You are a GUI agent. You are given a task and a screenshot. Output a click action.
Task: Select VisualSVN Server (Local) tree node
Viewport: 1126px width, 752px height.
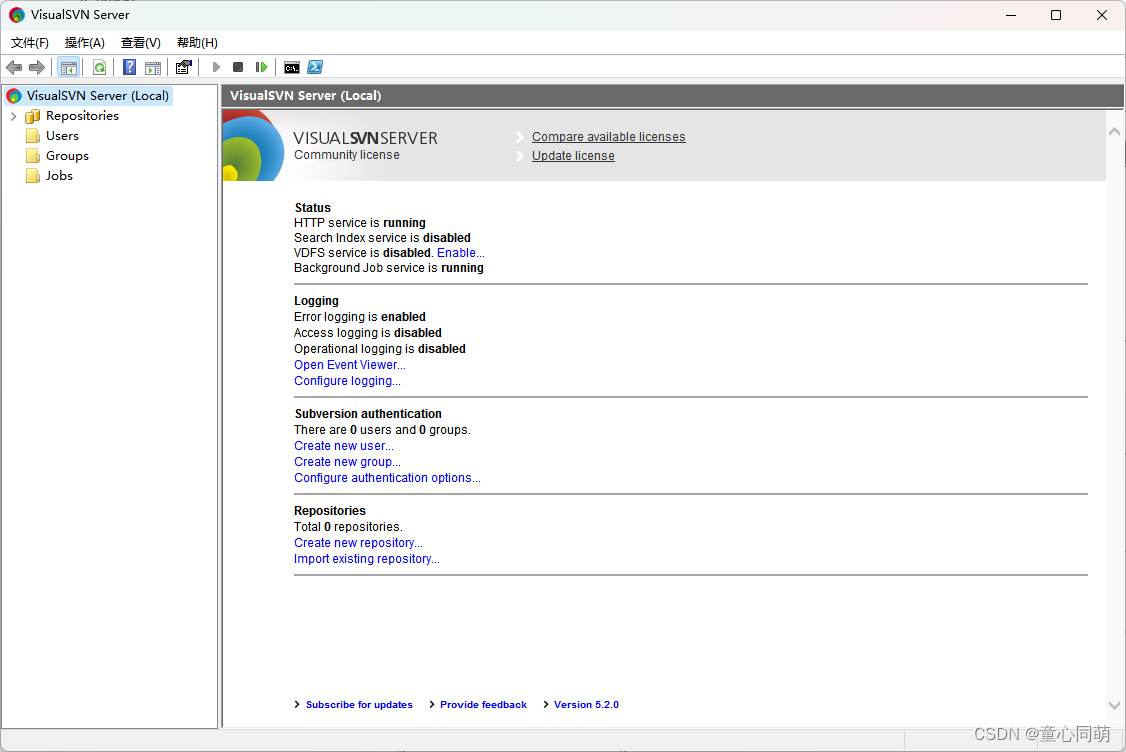(x=98, y=96)
